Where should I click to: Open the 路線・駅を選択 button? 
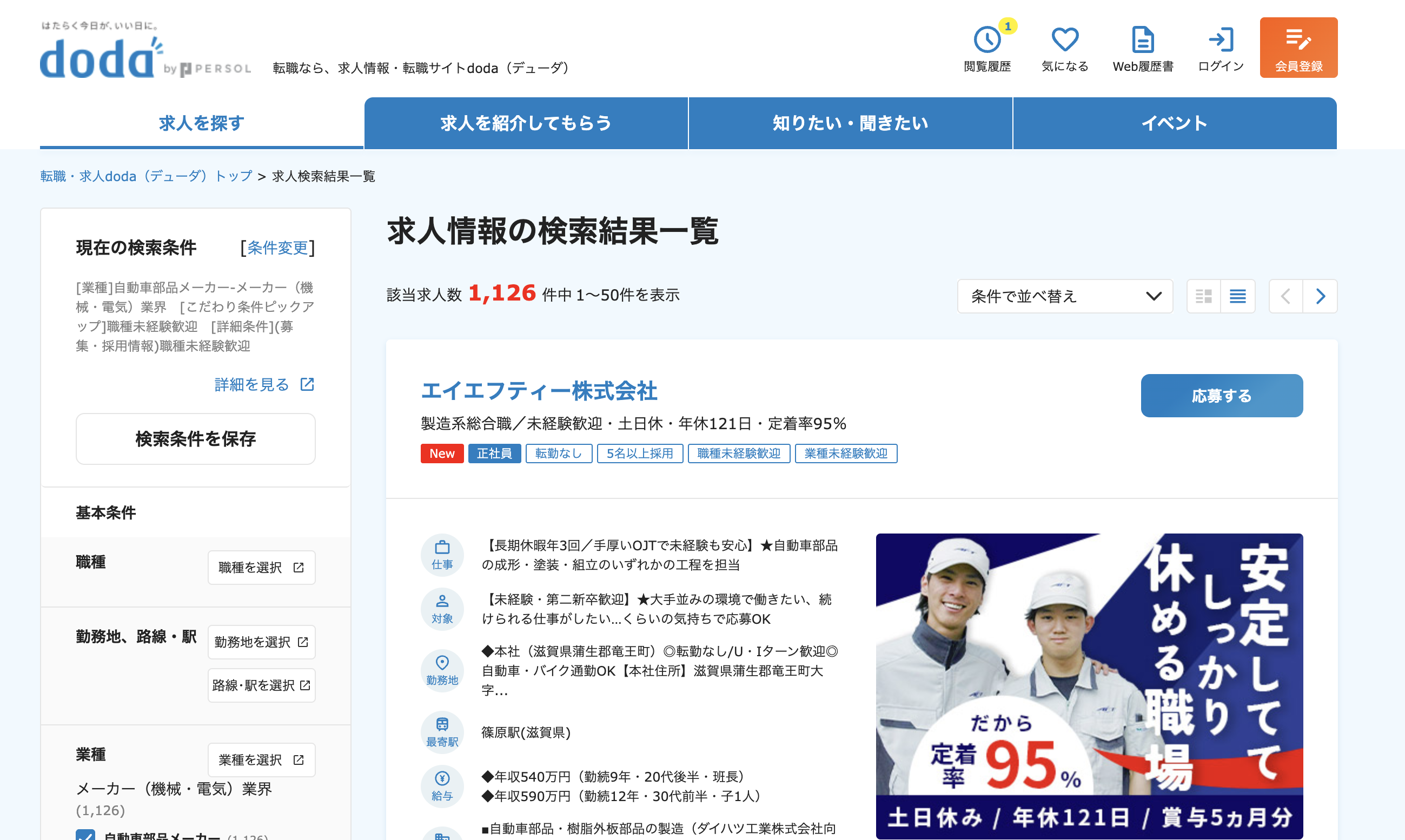coord(261,685)
